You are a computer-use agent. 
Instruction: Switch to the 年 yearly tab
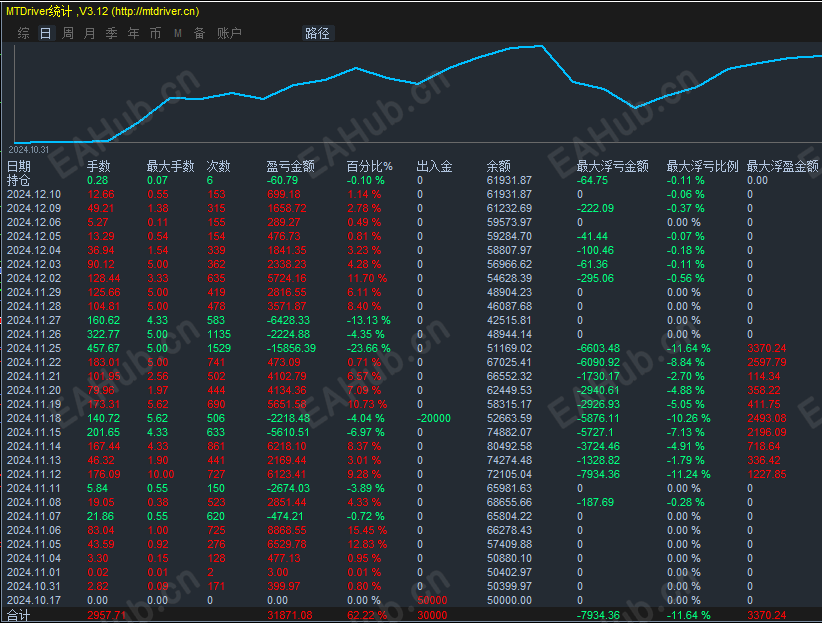pyautogui.click(x=133, y=33)
